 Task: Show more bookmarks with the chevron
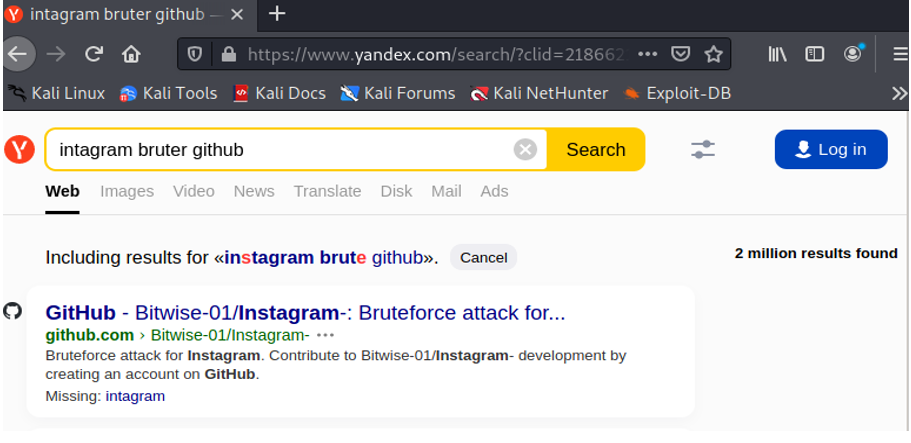tap(899, 94)
